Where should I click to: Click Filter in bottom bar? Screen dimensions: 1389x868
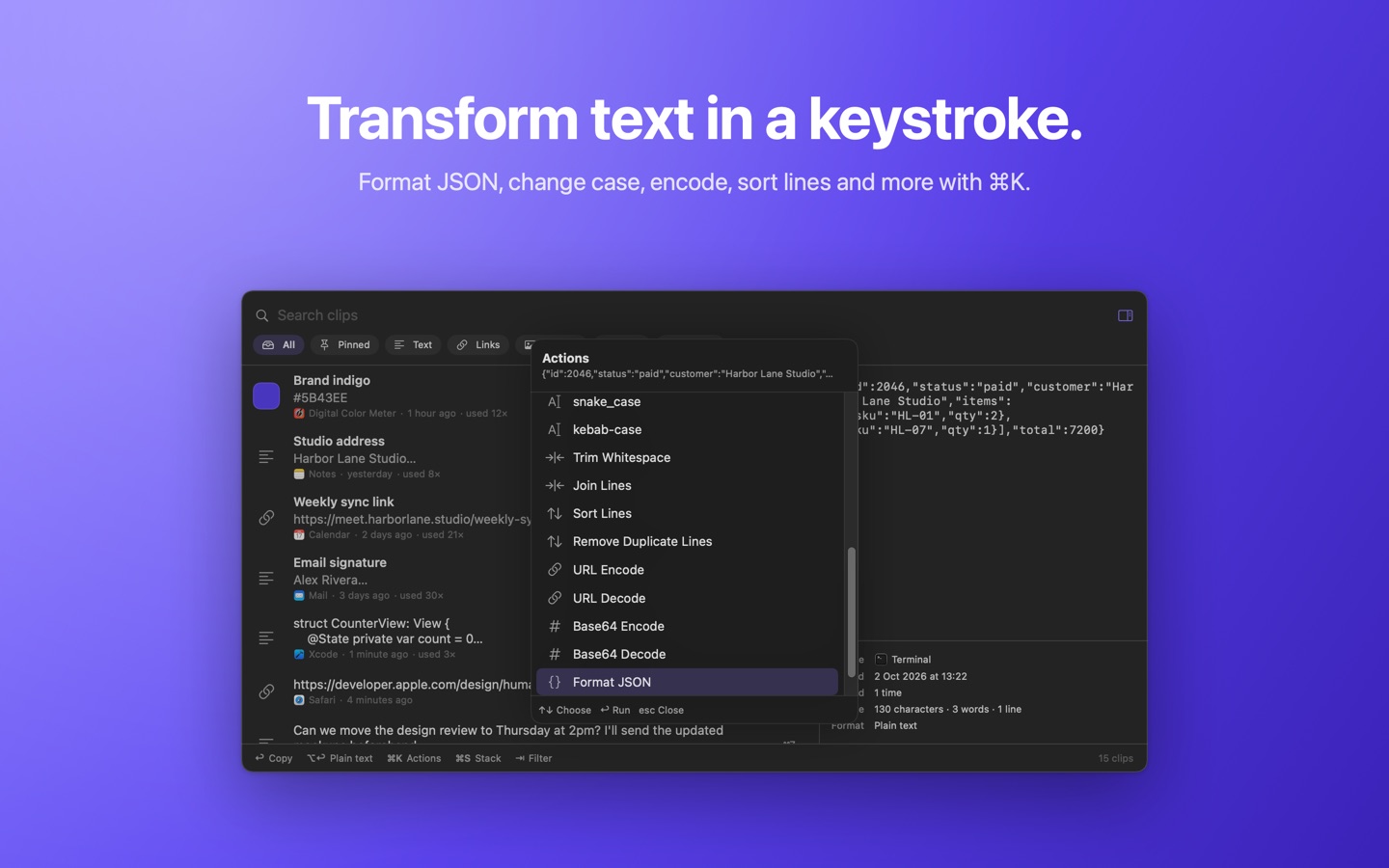tap(533, 759)
